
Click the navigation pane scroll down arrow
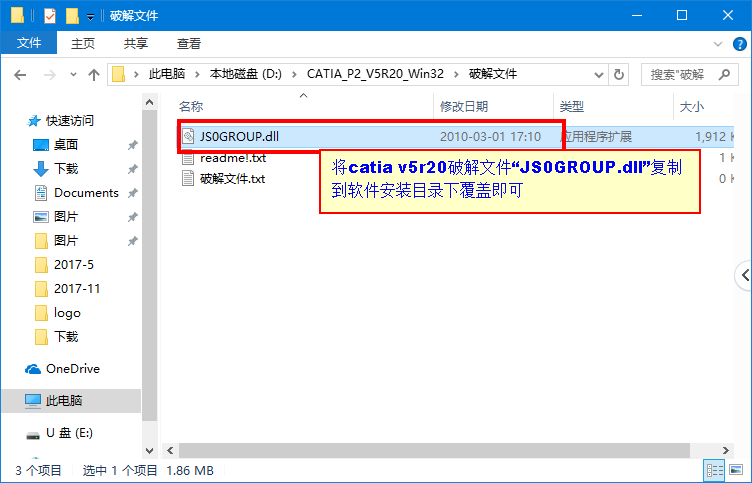tap(150, 451)
